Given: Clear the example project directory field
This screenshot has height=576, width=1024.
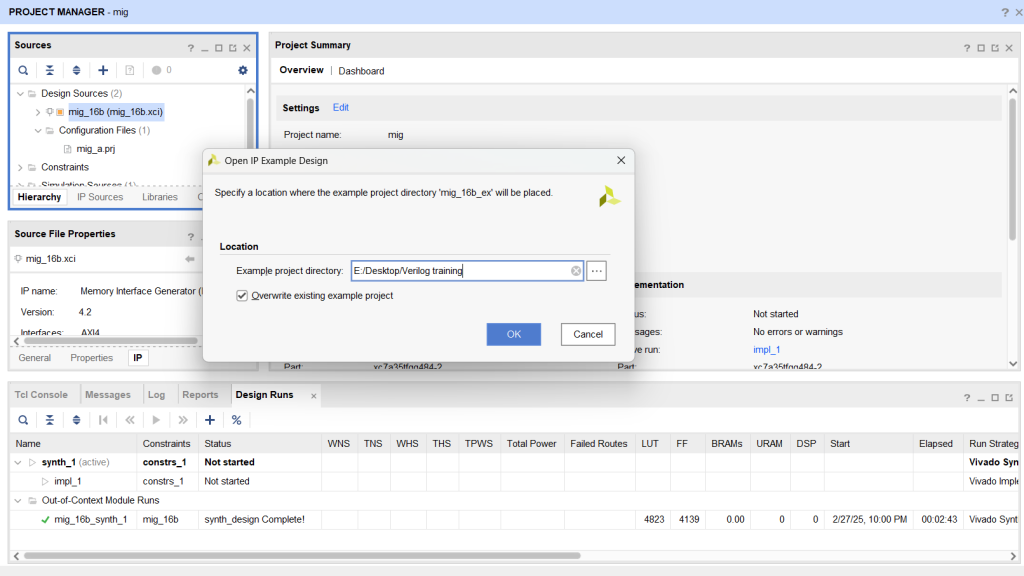Looking at the screenshot, I should 576,271.
